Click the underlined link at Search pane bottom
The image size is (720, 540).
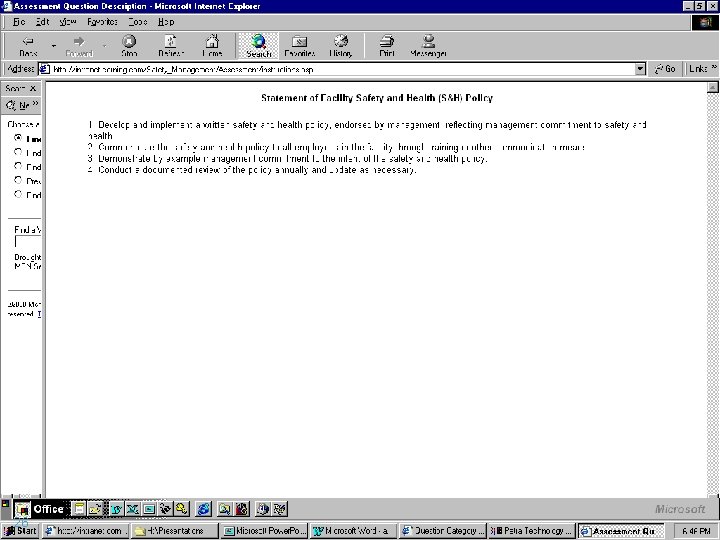[39, 314]
